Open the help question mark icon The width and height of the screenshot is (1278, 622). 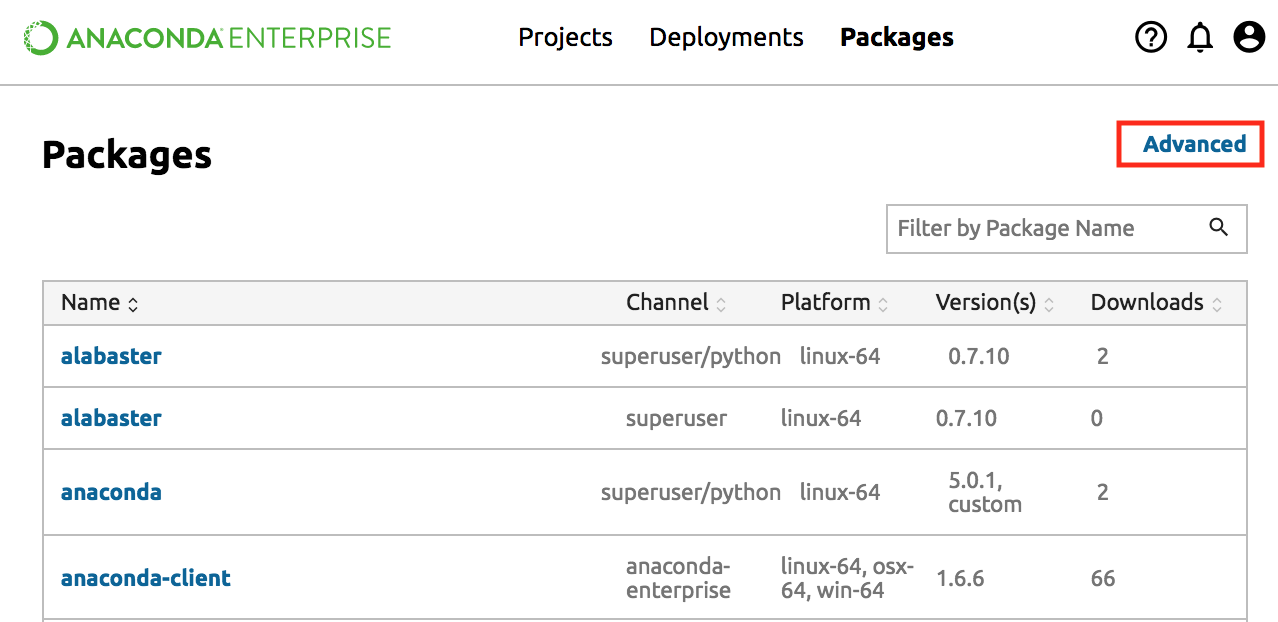click(x=1151, y=38)
